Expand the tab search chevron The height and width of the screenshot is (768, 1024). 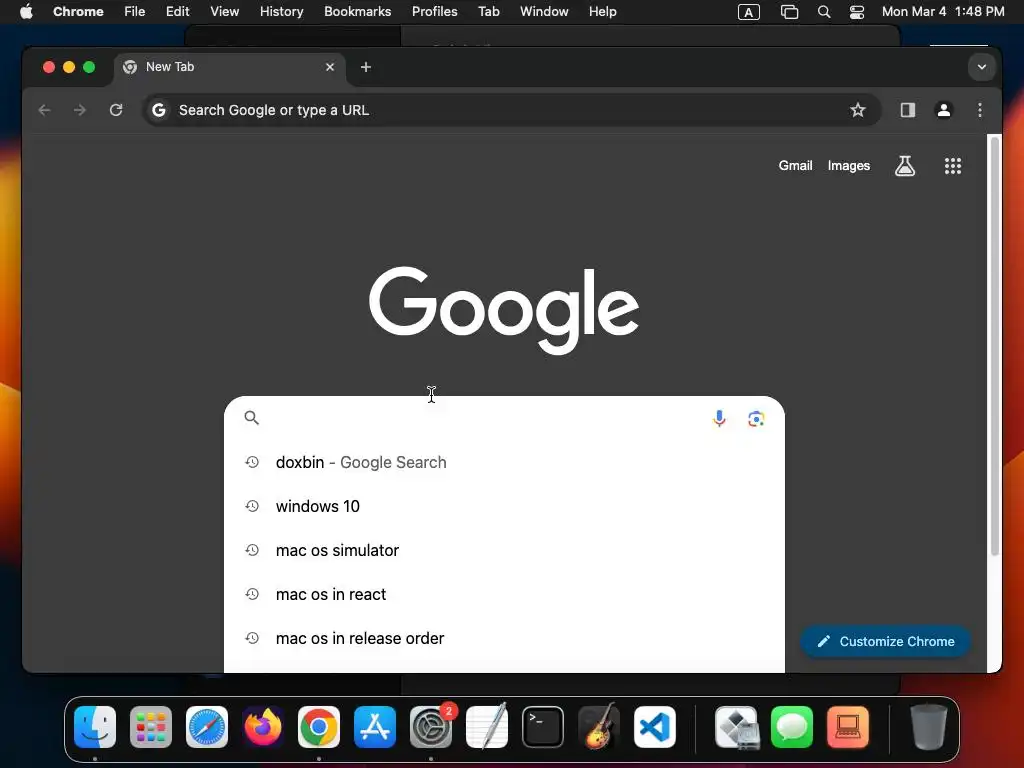point(982,67)
